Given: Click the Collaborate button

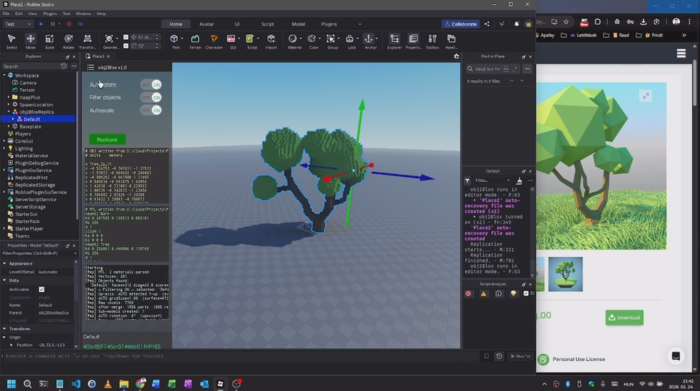Looking at the screenshot, I should (460, 24).
